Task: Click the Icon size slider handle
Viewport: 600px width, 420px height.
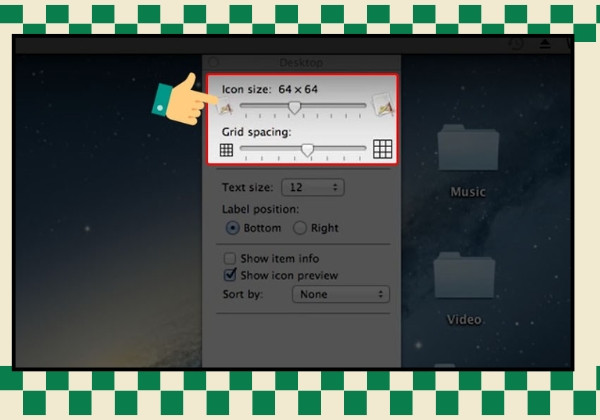Action: click(294, 107)
